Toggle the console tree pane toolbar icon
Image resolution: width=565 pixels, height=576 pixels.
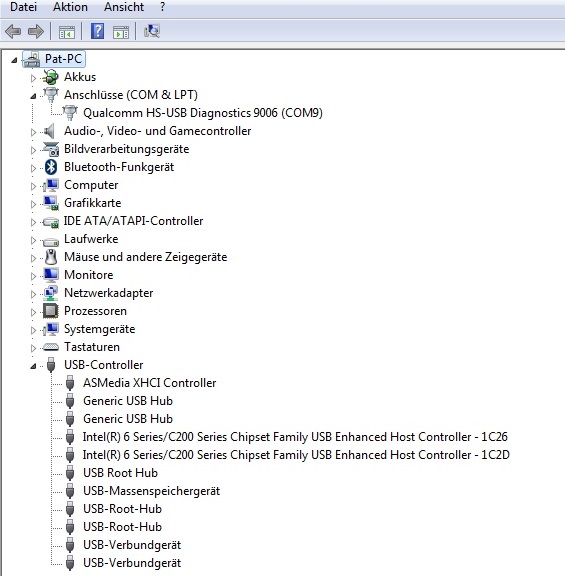tap(66, 32)
